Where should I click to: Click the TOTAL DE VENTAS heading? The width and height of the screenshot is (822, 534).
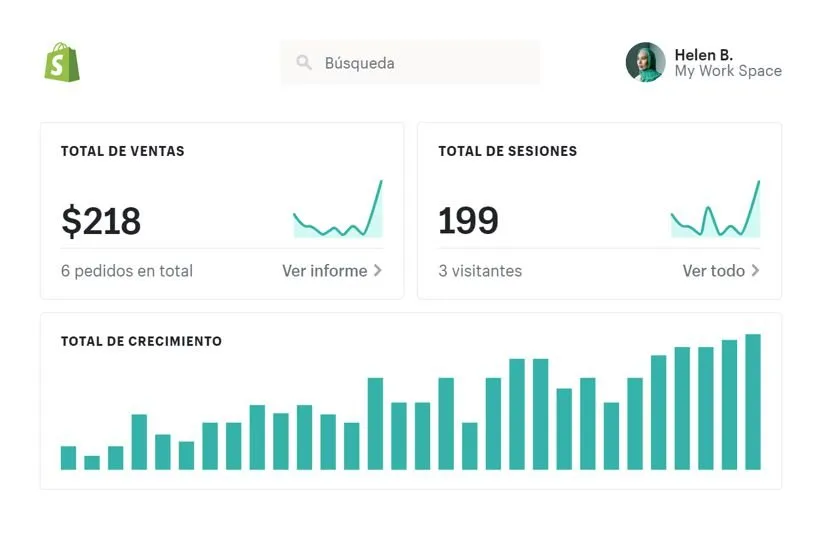point(123,151)
